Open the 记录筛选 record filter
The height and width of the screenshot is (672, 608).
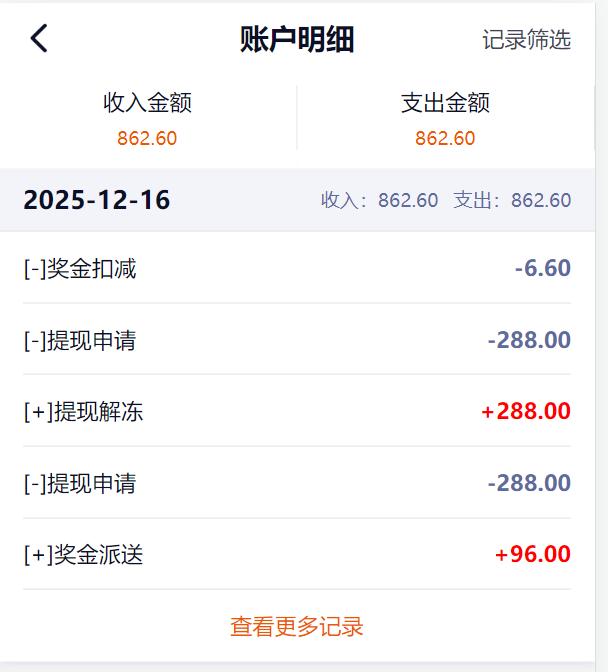pyautogui.click(x=526, y=40)
